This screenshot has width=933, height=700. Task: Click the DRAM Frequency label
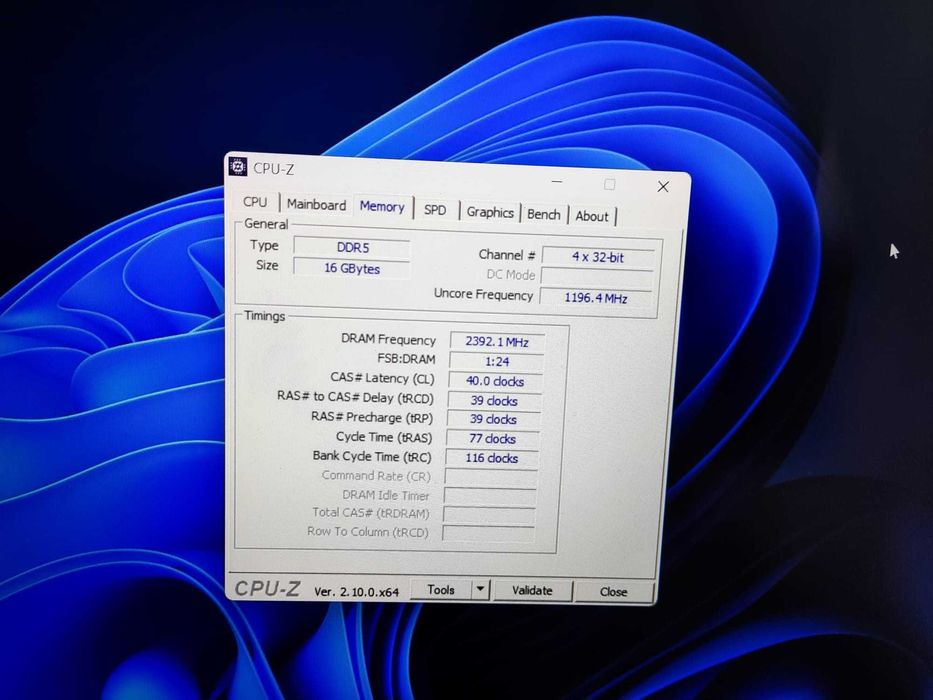[x=388, y=339]
